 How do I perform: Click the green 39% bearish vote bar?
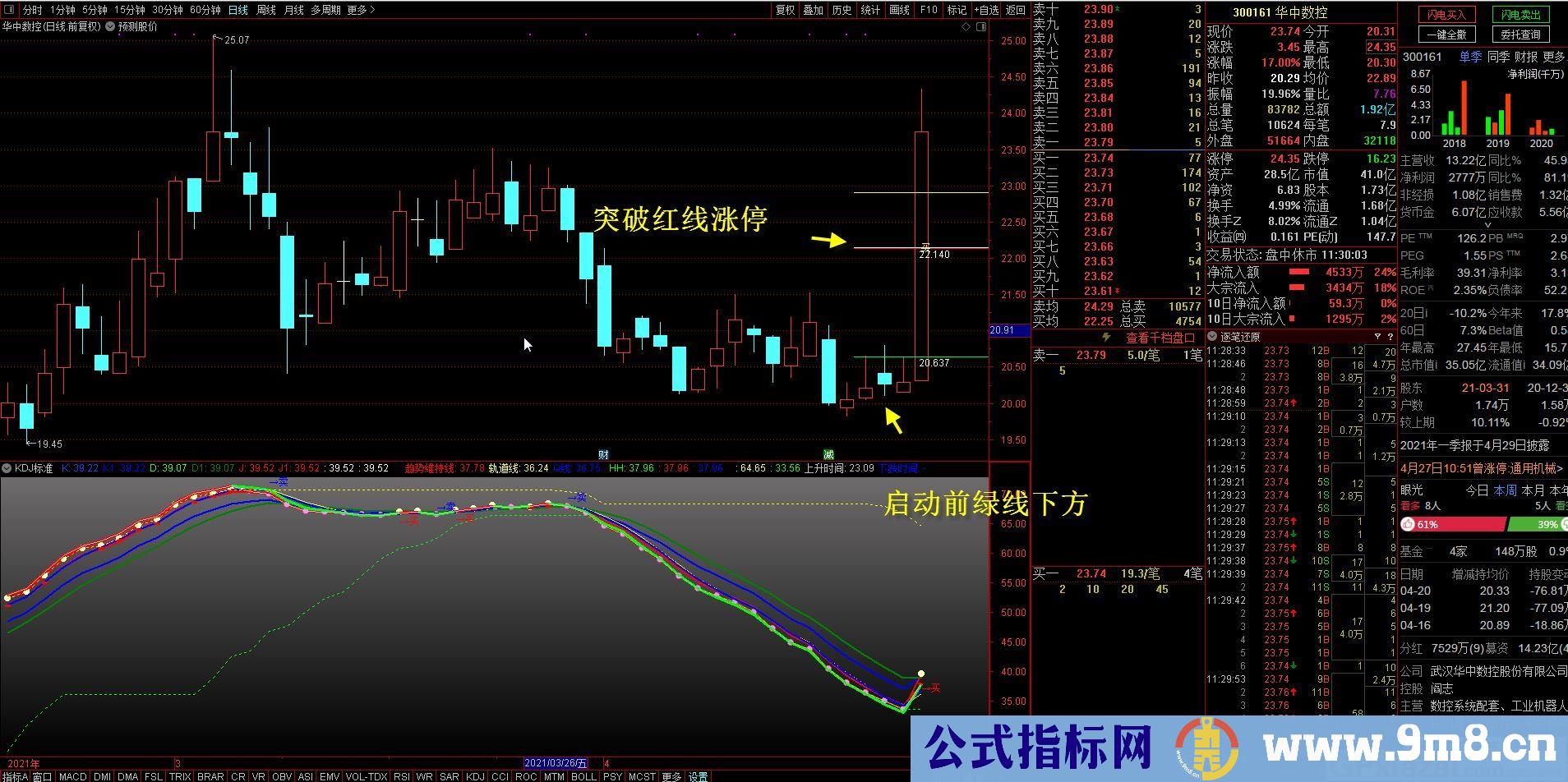click(1538, 524)
